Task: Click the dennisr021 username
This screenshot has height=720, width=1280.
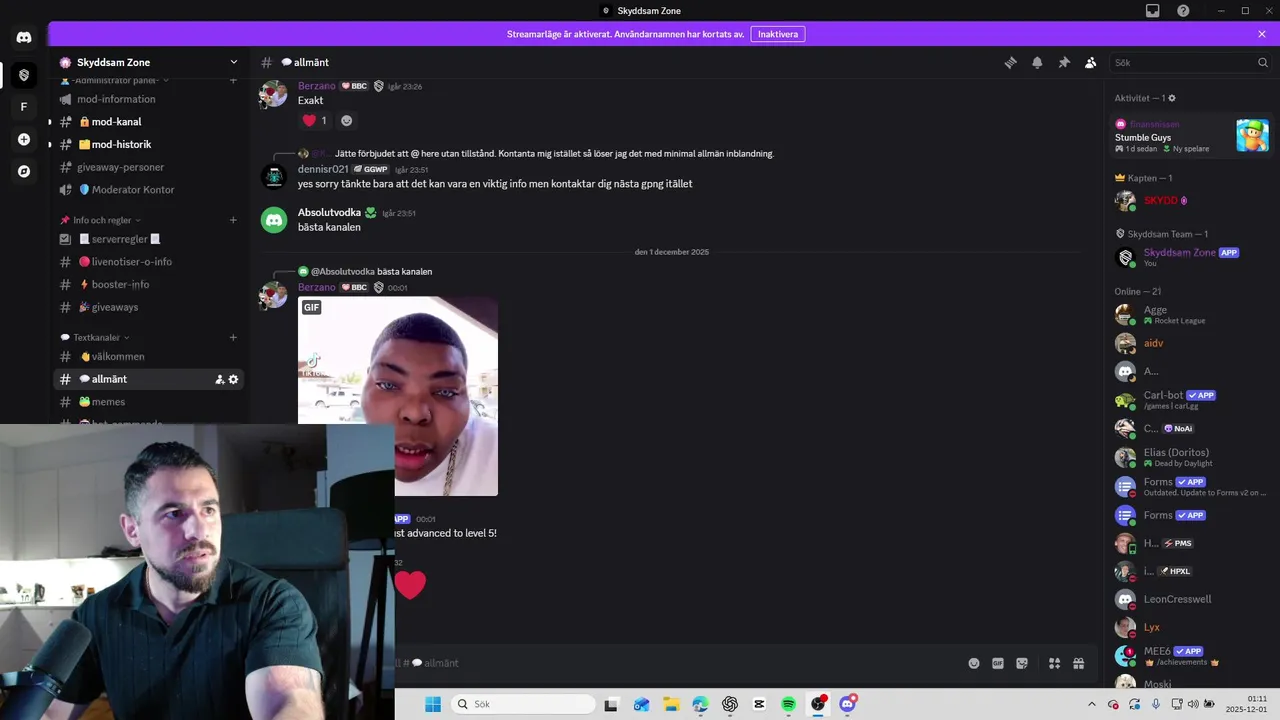Action: pyautogui.click(x=323, y=169)
